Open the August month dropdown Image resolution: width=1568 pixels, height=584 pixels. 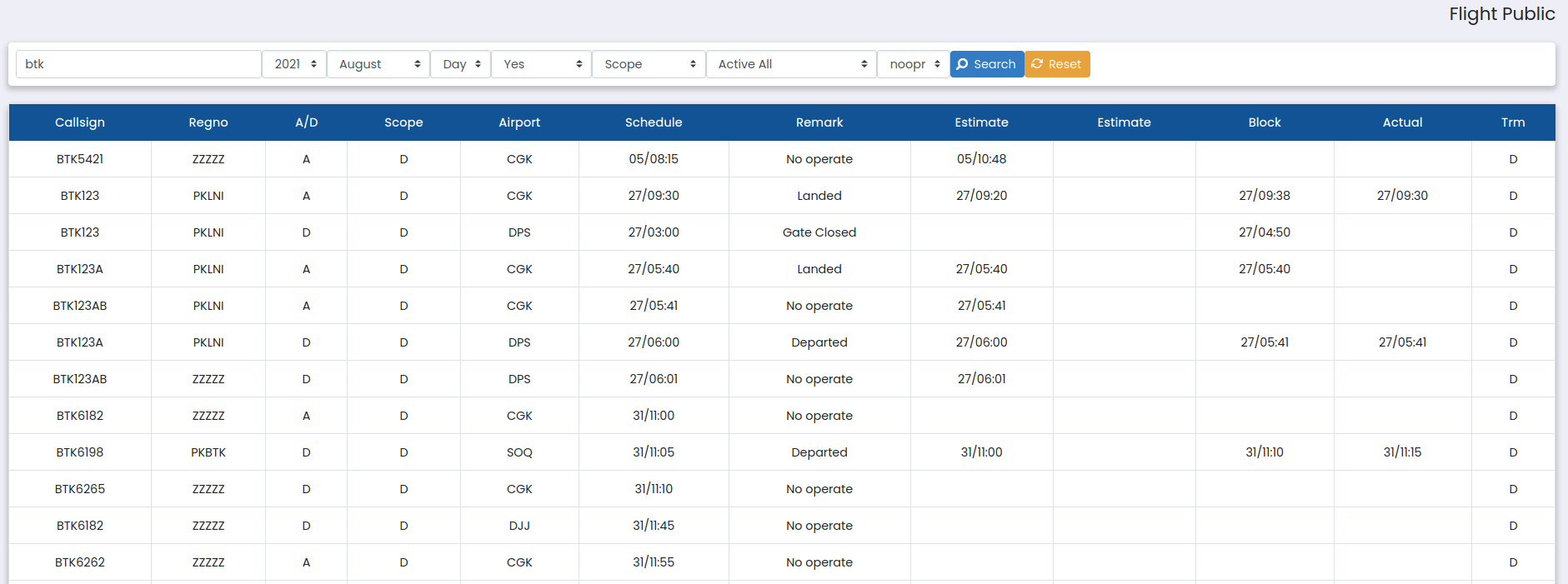[x=378, y=64]
